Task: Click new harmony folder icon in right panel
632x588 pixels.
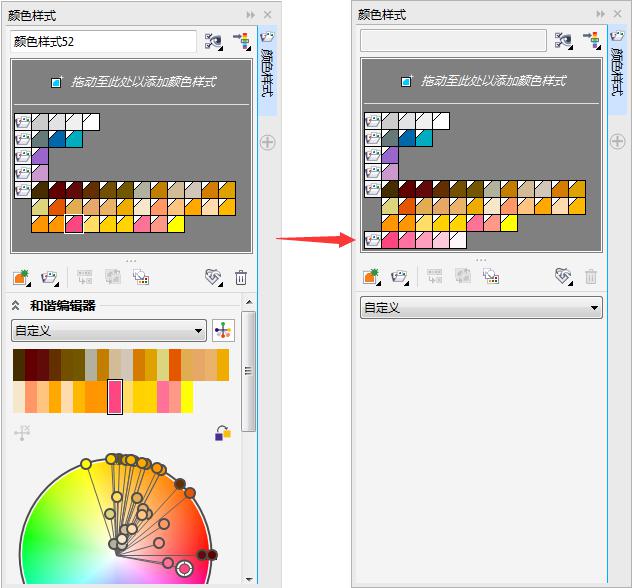Action: [x=399, y=276]
